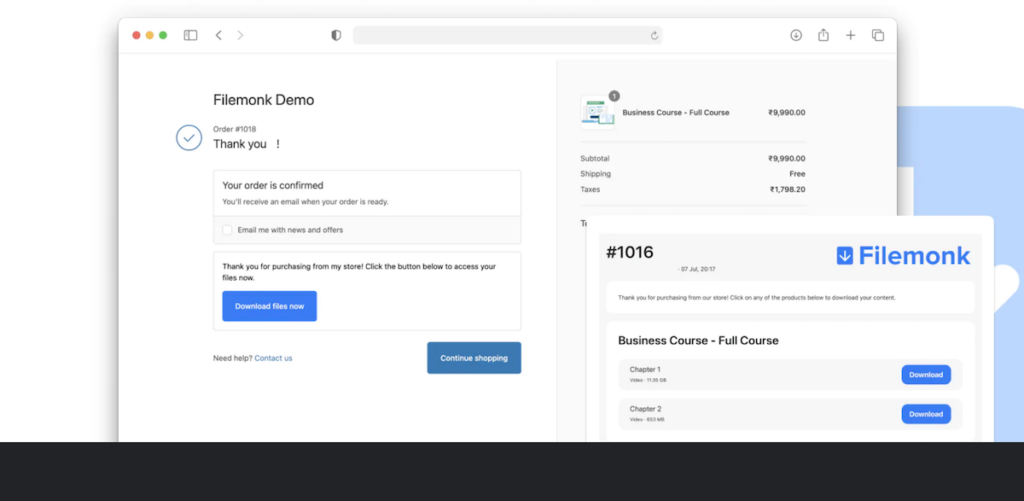Click the Business Course product thumbnail

598,112
